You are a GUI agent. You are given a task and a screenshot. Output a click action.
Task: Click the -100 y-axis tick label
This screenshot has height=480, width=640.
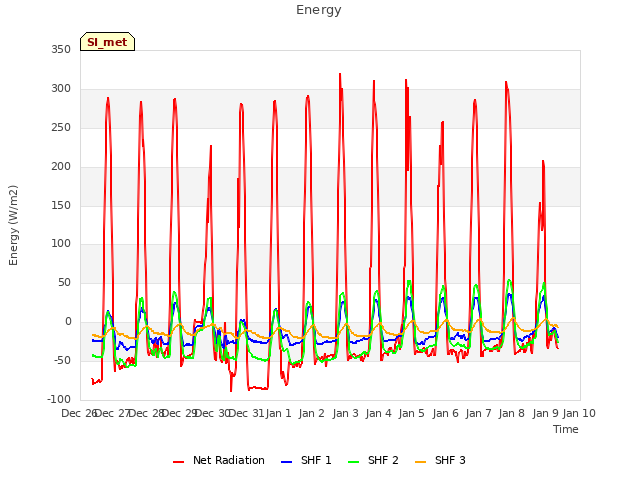click(x=59, y=399)
